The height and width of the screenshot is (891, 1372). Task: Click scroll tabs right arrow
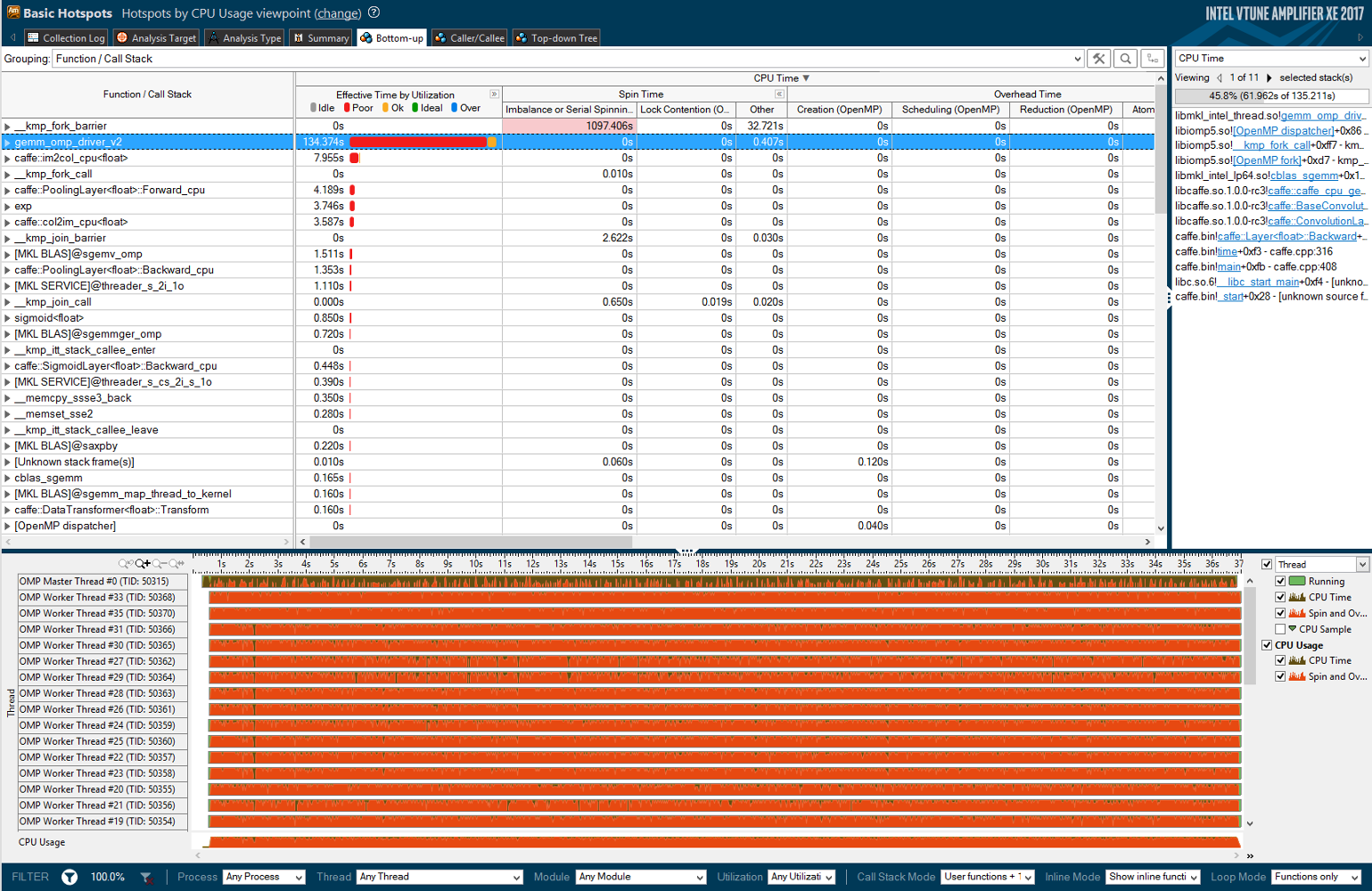point(1360,37)
